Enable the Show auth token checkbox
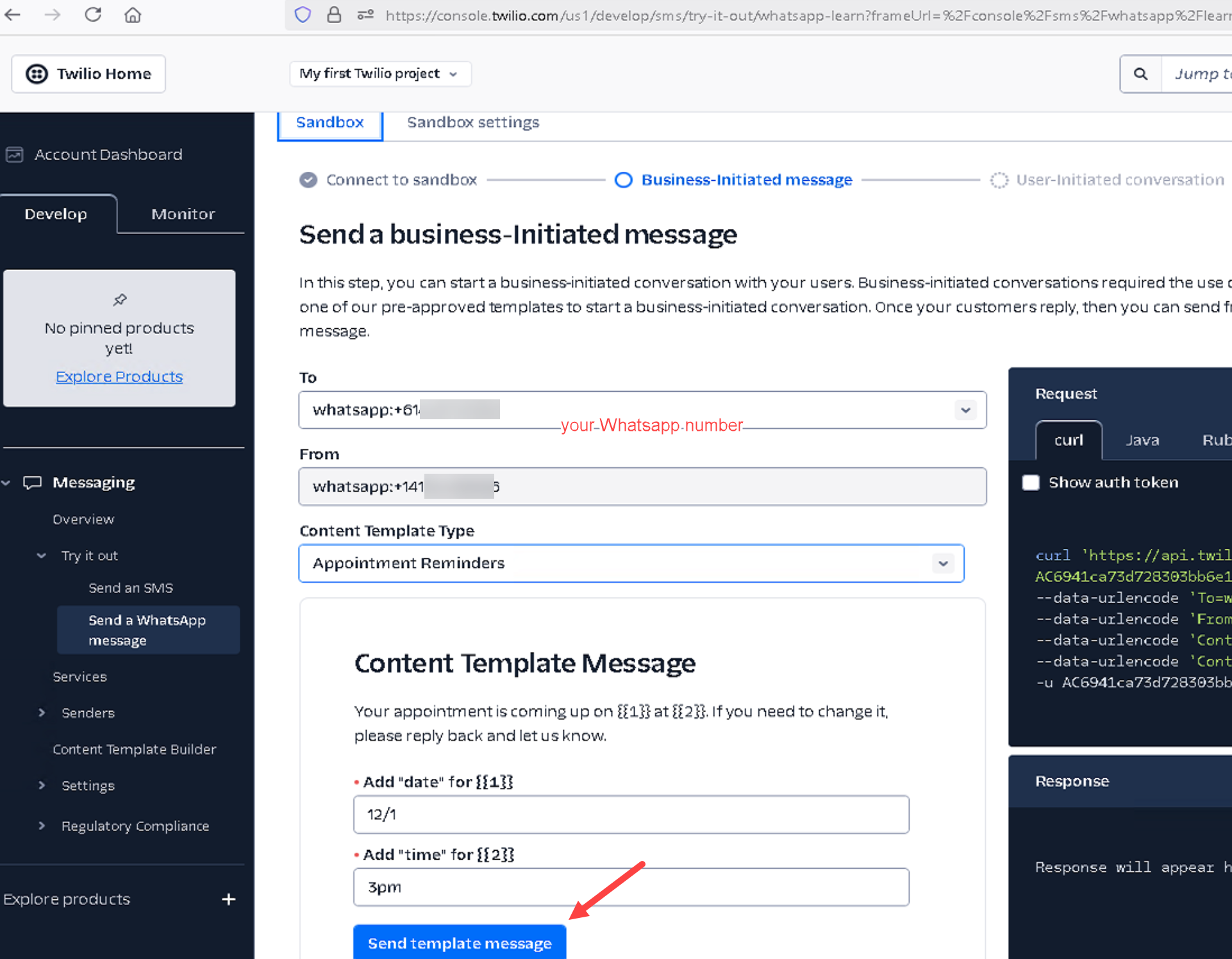This screenshot has height=959, width=1232. (1031, 483)
